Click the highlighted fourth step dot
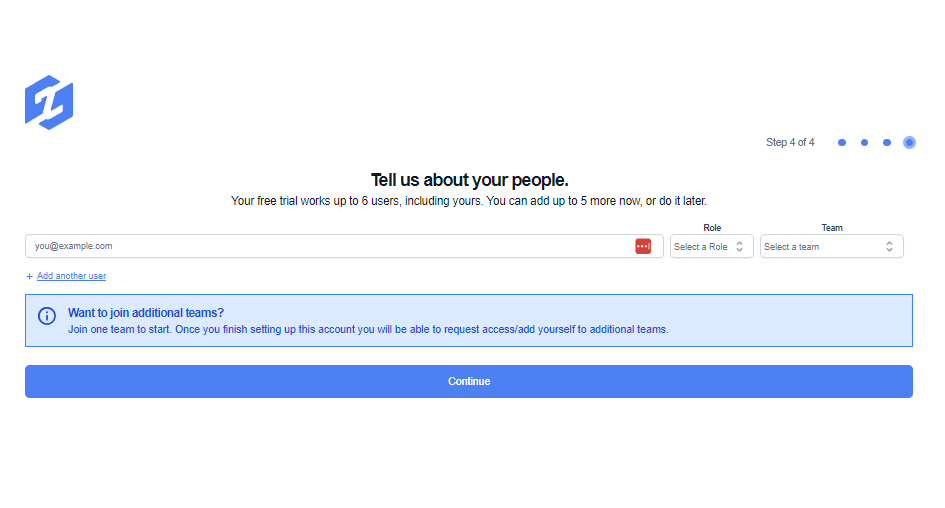 tap(909, 143)
